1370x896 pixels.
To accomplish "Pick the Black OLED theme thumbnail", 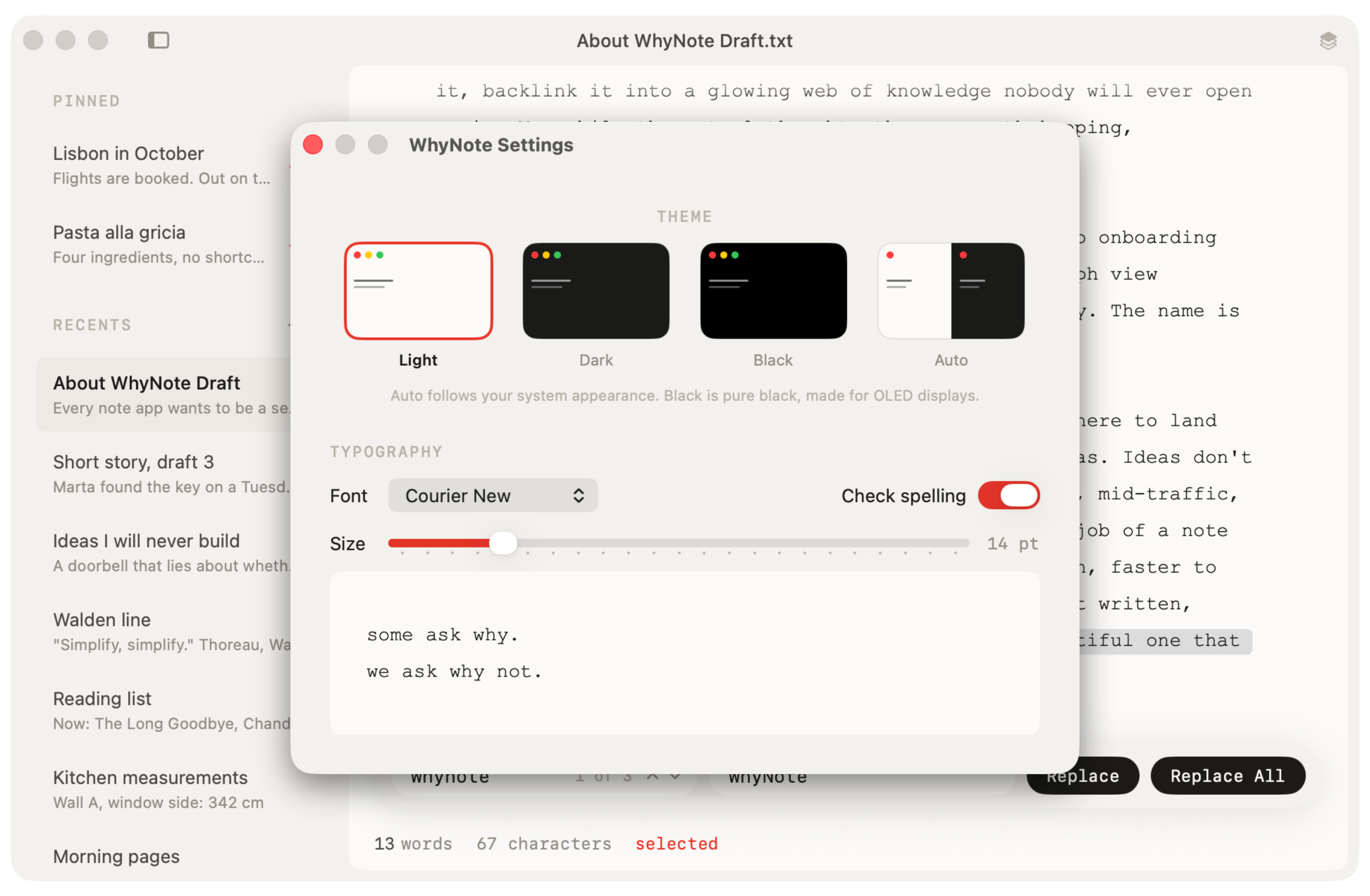I will click(x=773, y=291).
